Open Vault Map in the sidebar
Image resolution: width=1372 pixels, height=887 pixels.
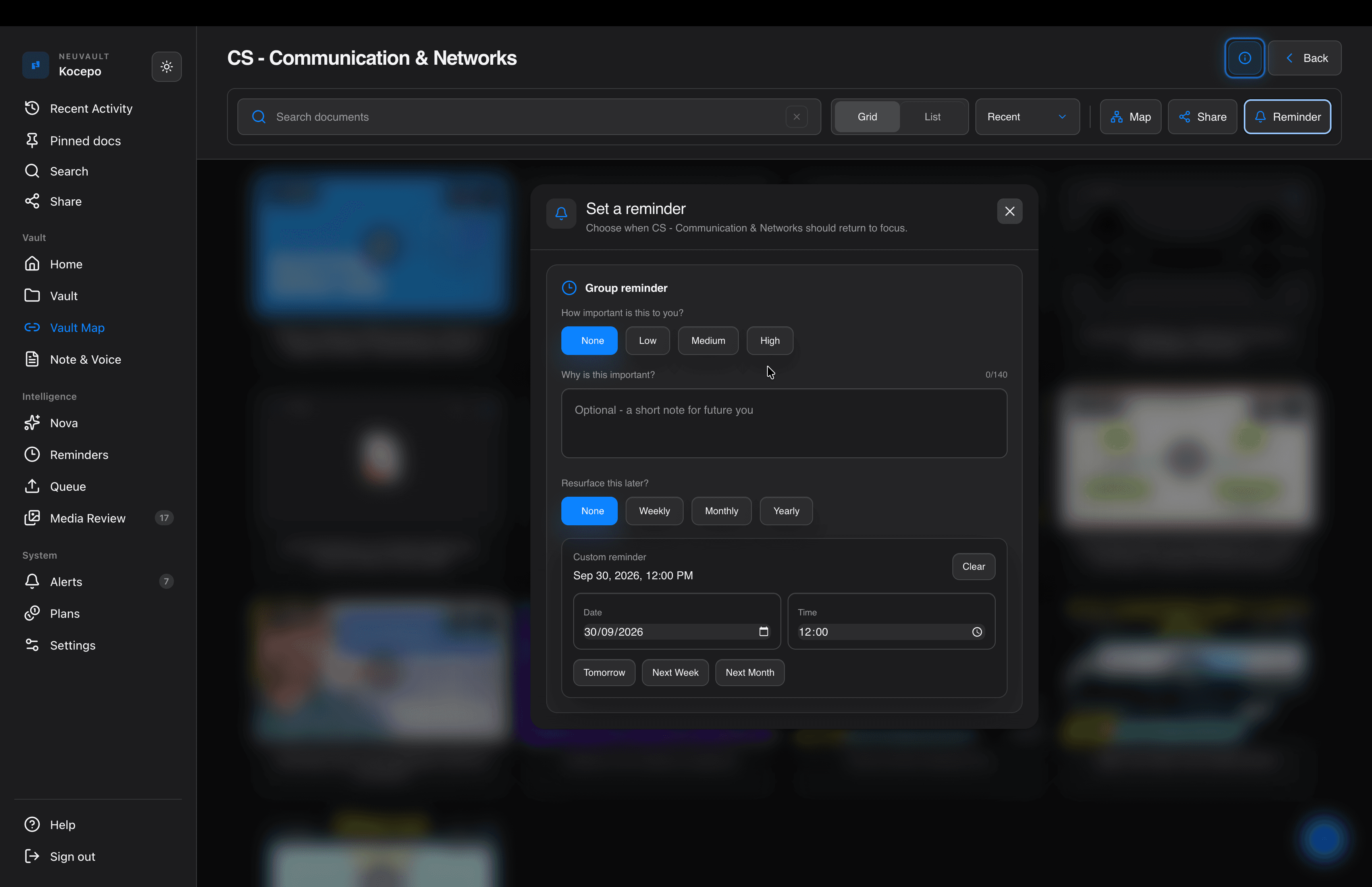[x=98, y=327]
